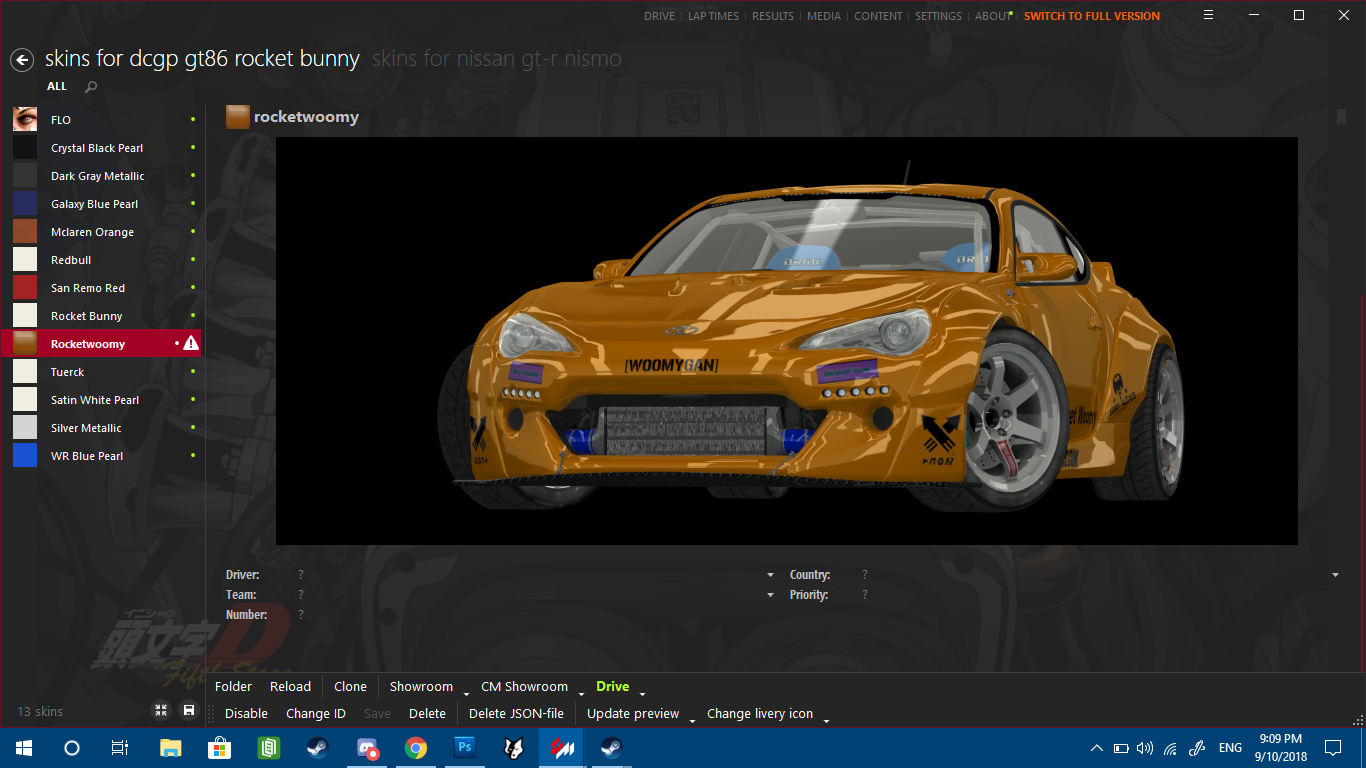
Task: Click the San Remo Red color swatch
Action: [25, 287]
